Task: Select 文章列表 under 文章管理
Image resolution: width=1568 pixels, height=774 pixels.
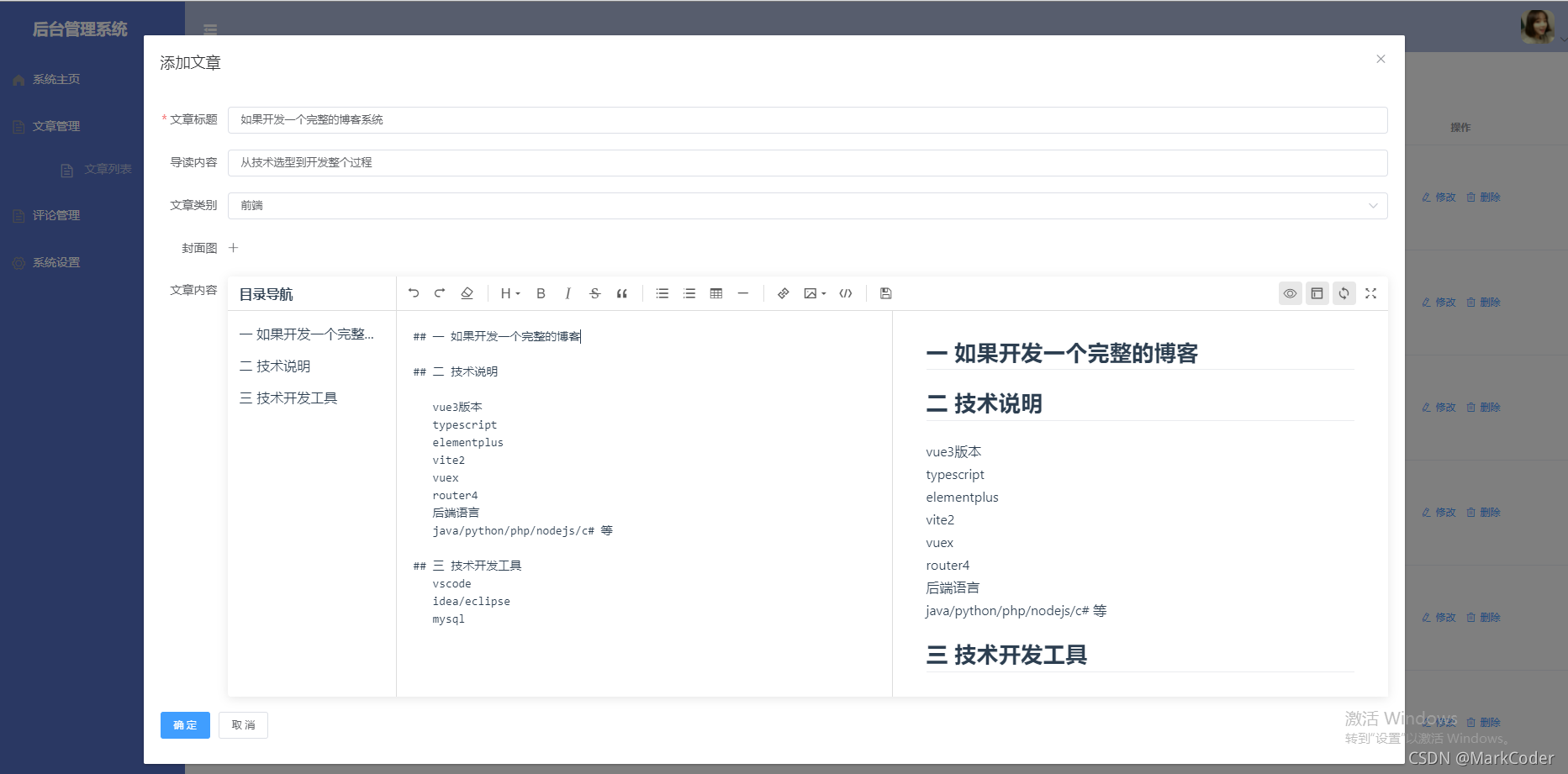Action: pos(109,169)
